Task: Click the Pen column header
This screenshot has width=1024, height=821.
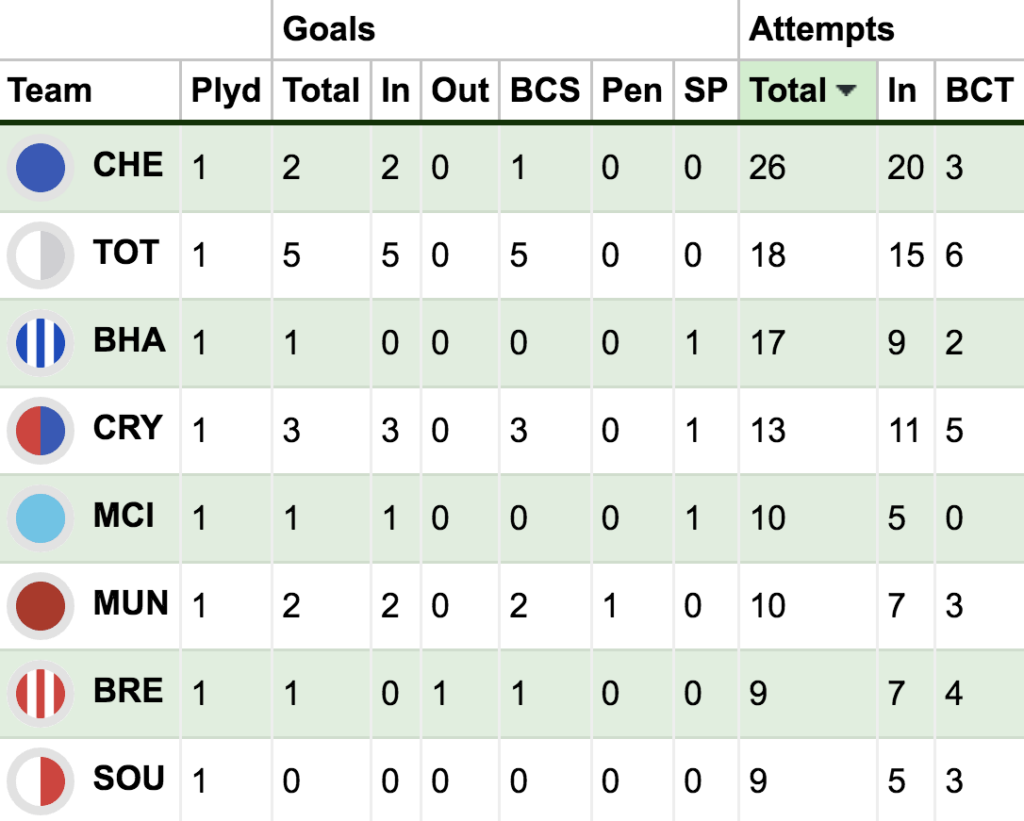Action: point(632,91)
